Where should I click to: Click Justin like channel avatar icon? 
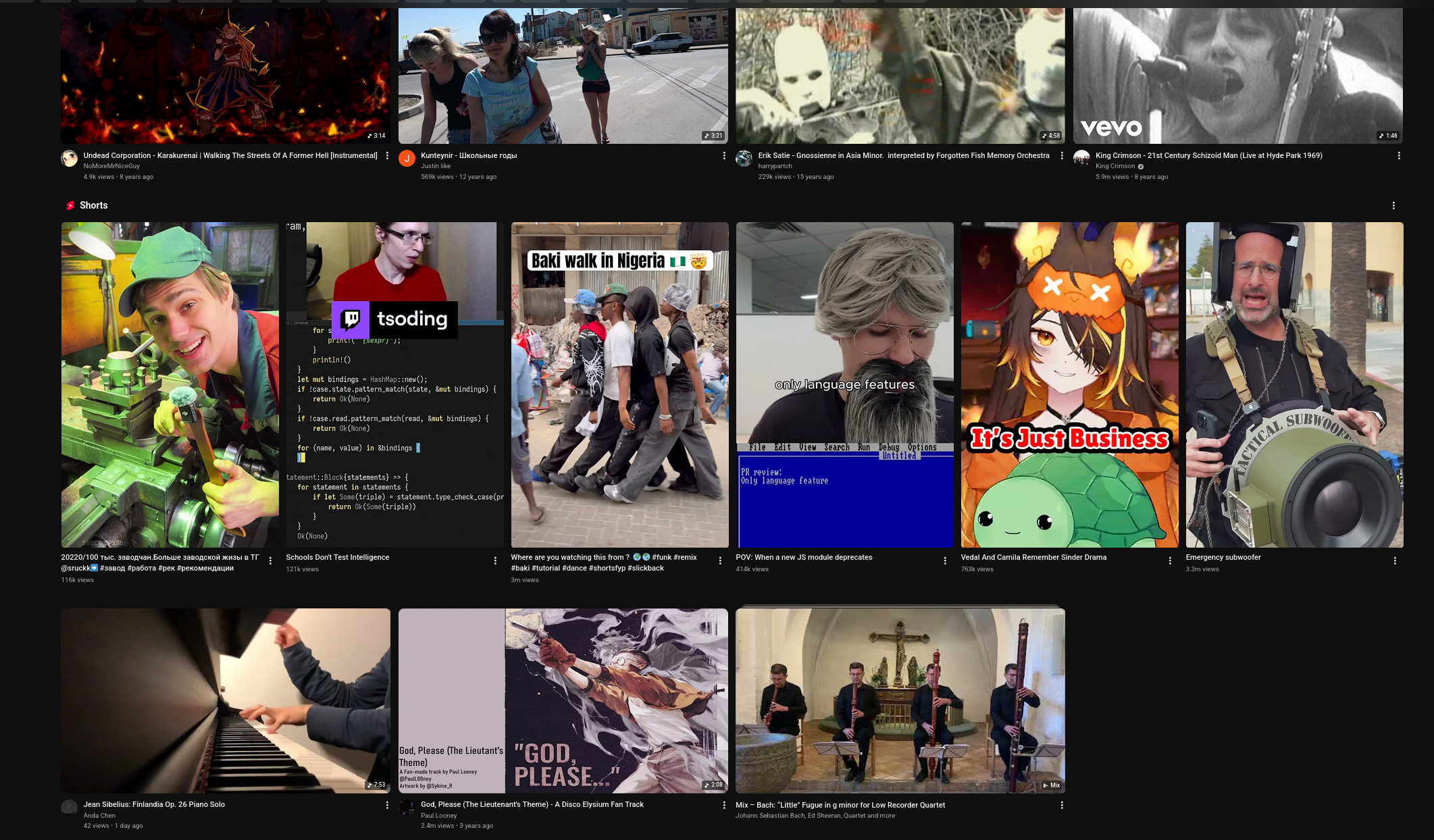[407, 159]
